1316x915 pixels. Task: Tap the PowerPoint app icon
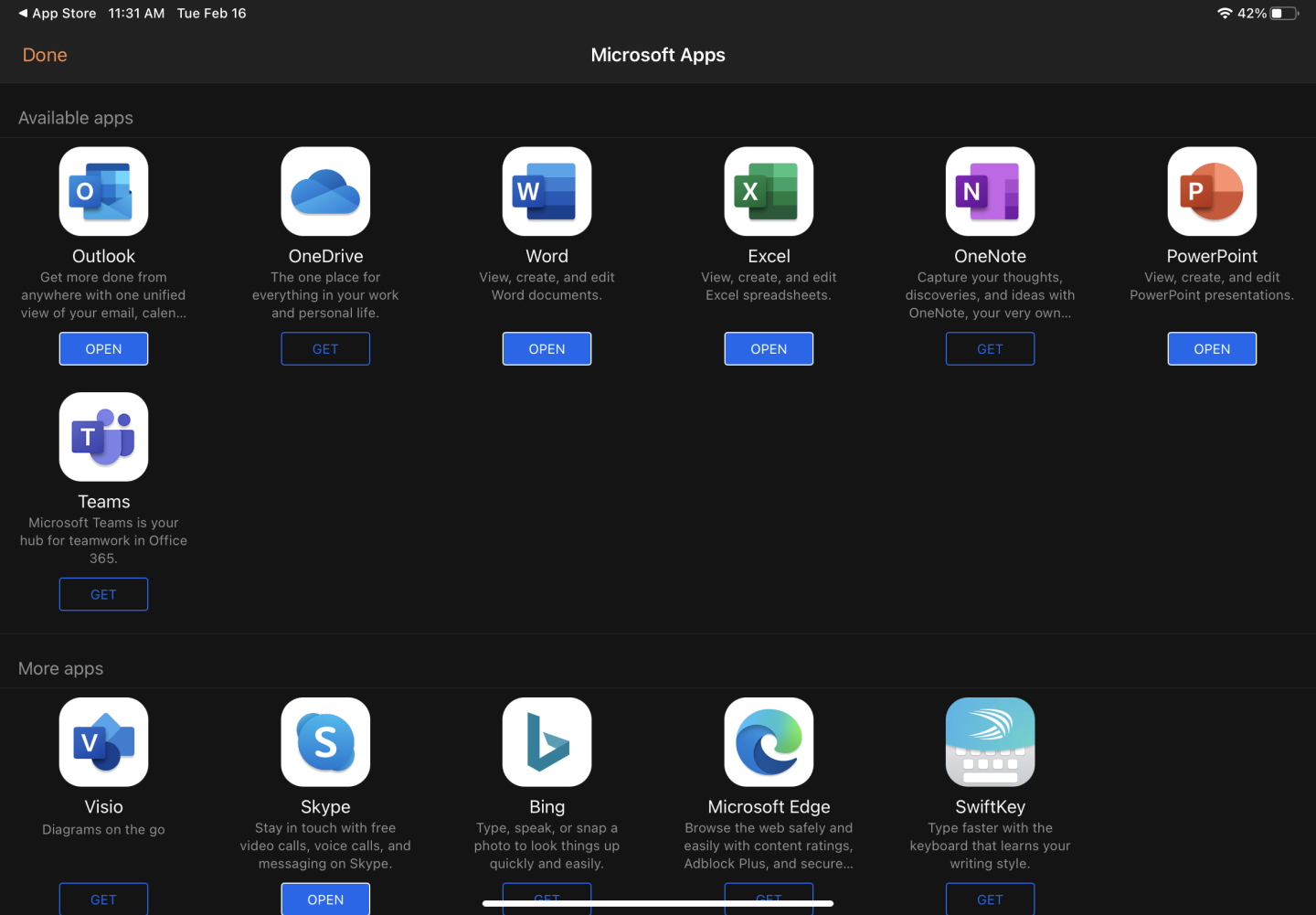[1212, 191]
